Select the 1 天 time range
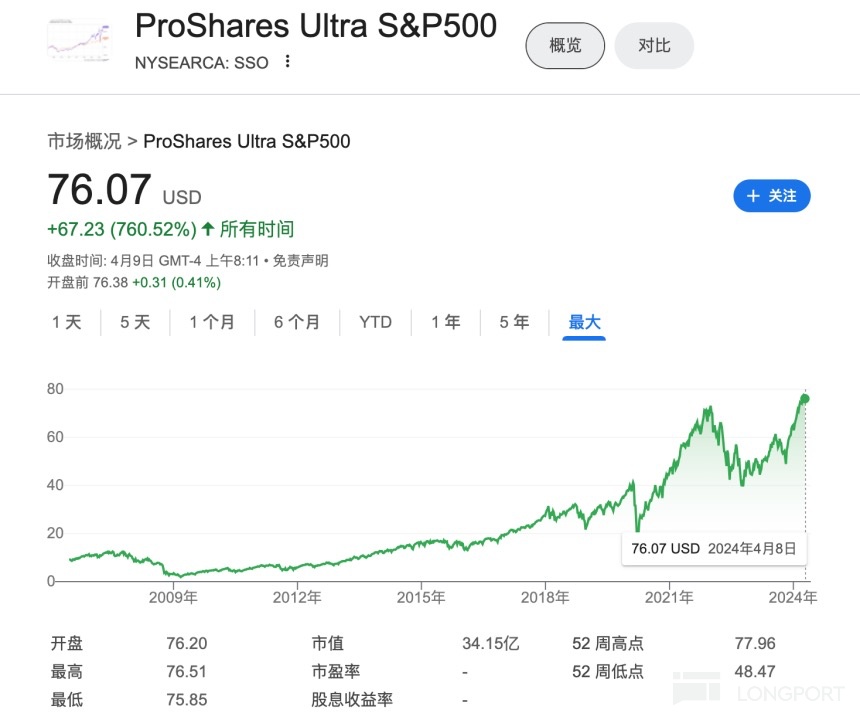 click(67, 322)
